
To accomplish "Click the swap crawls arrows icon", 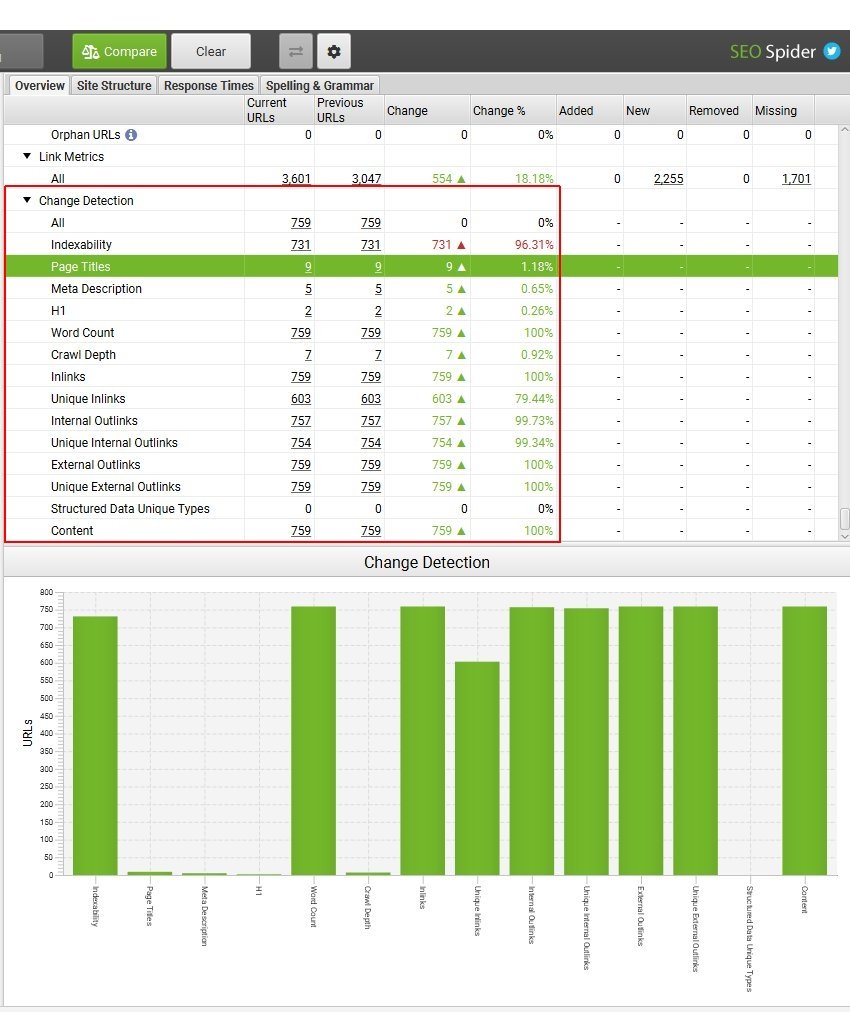I will pyautogui.click(x=296, y=51).
